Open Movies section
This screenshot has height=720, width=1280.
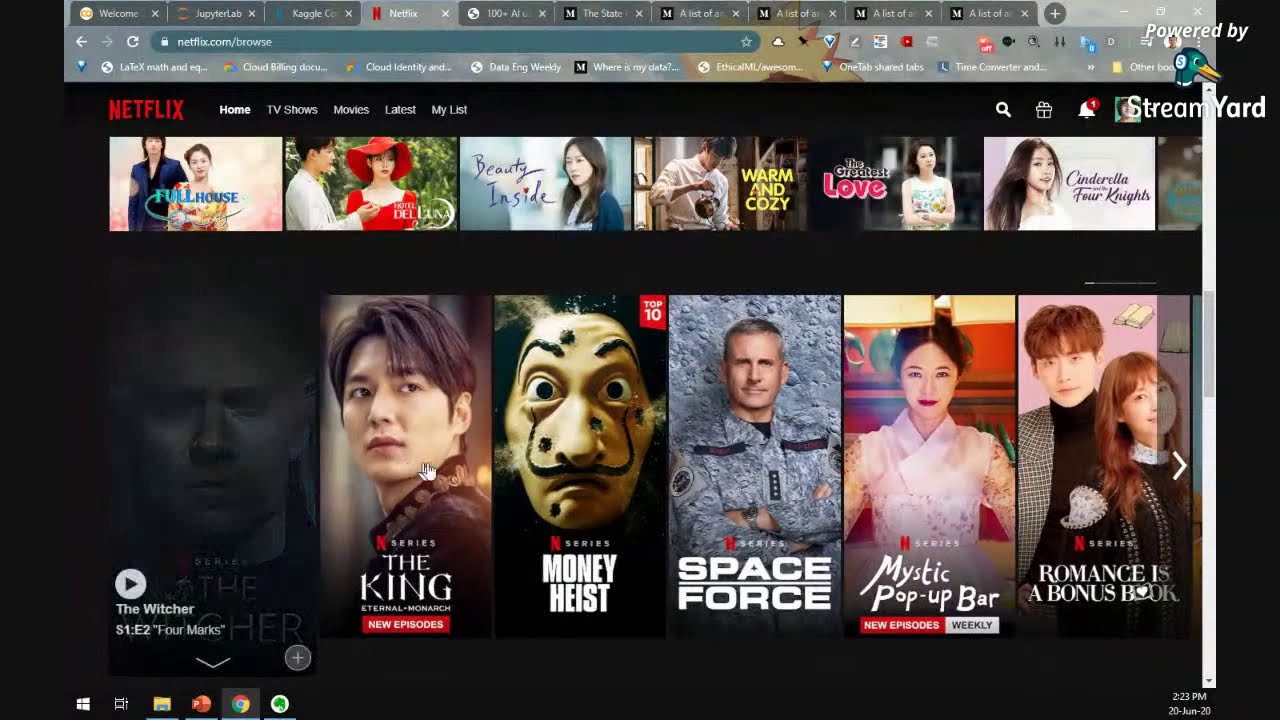(351, 110)
